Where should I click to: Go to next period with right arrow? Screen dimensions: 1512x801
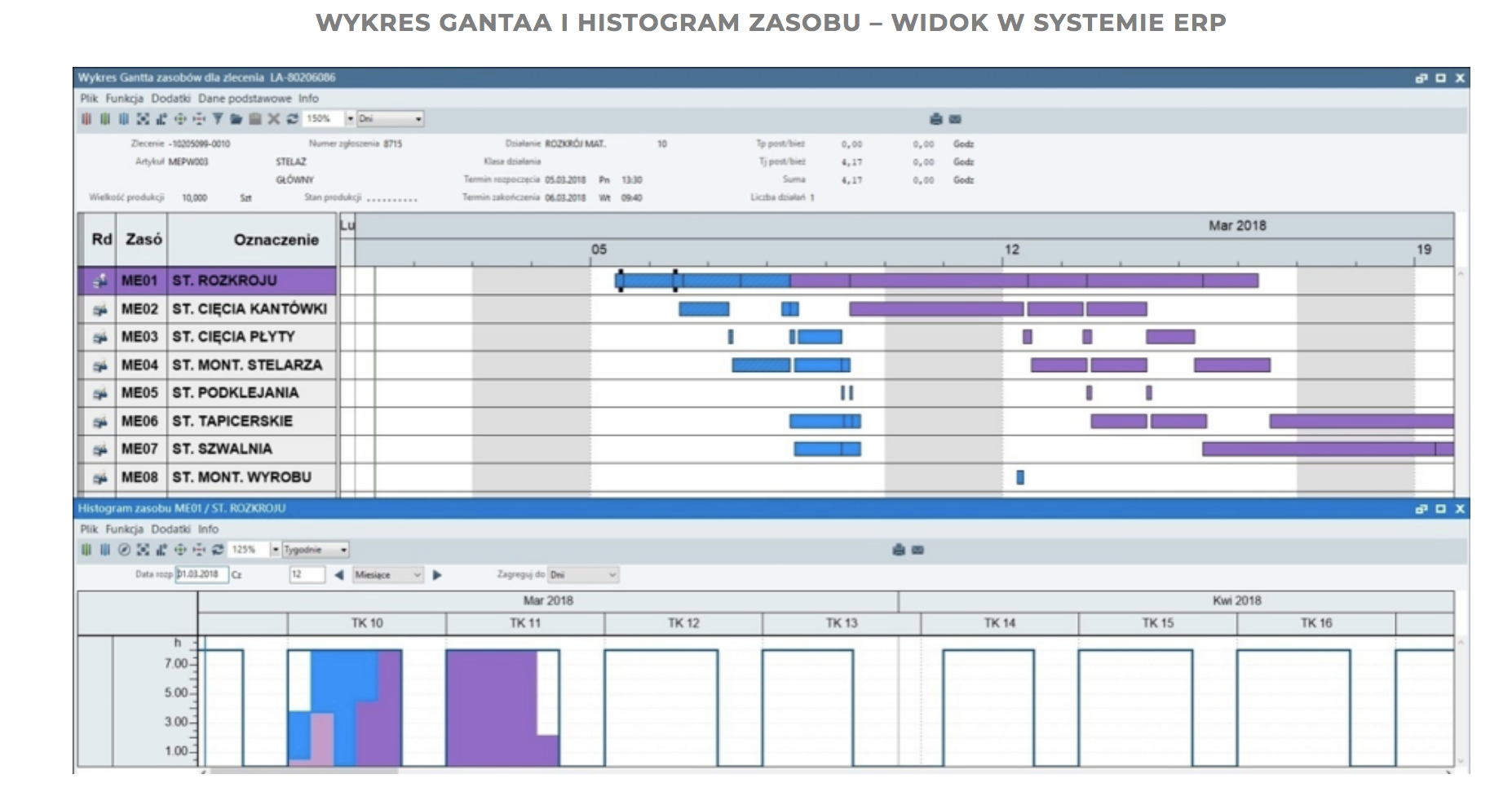click(x=437, y=575)
